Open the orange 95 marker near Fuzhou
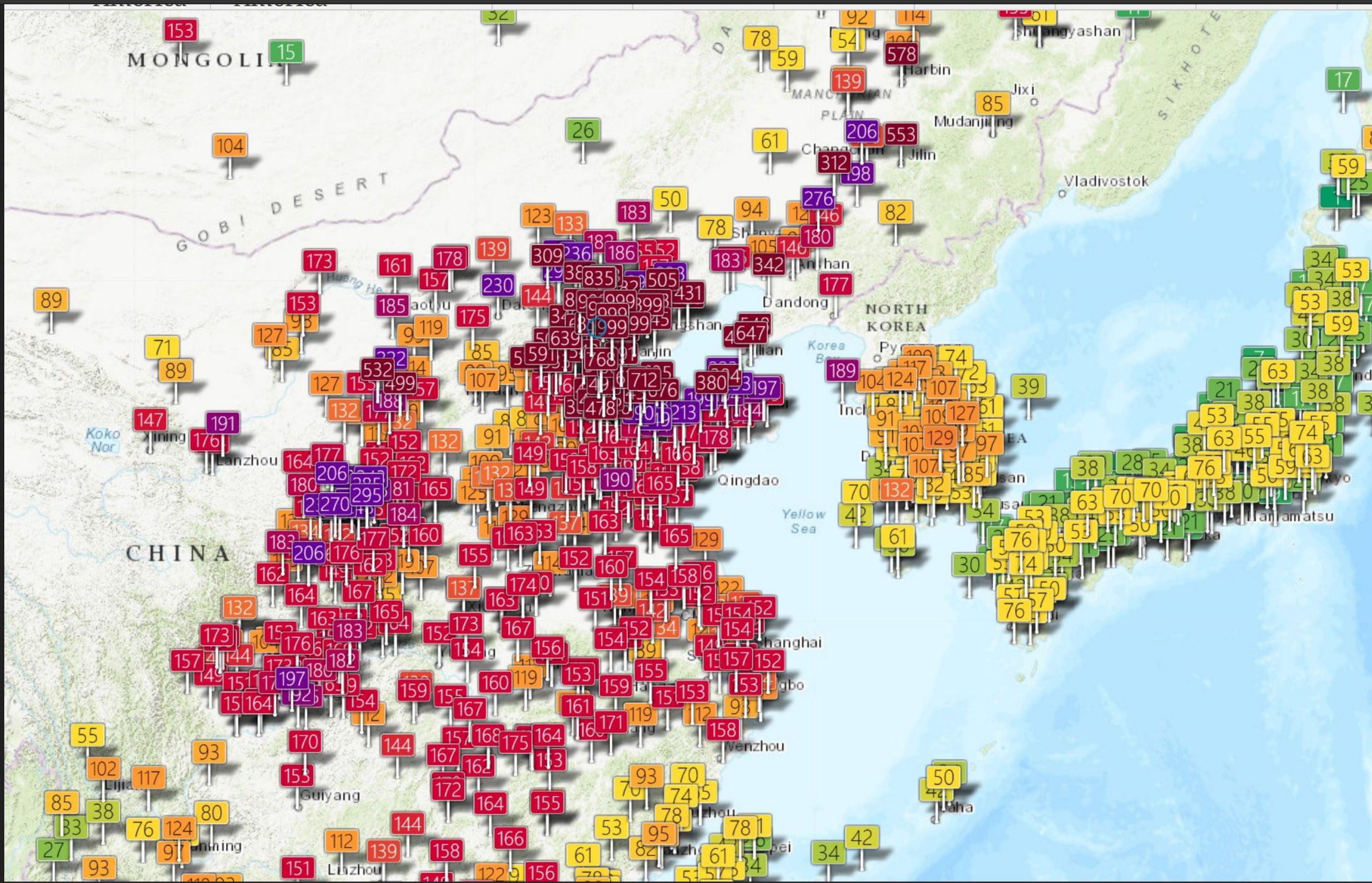This screenshot has width=1372, height=883. 658,834
